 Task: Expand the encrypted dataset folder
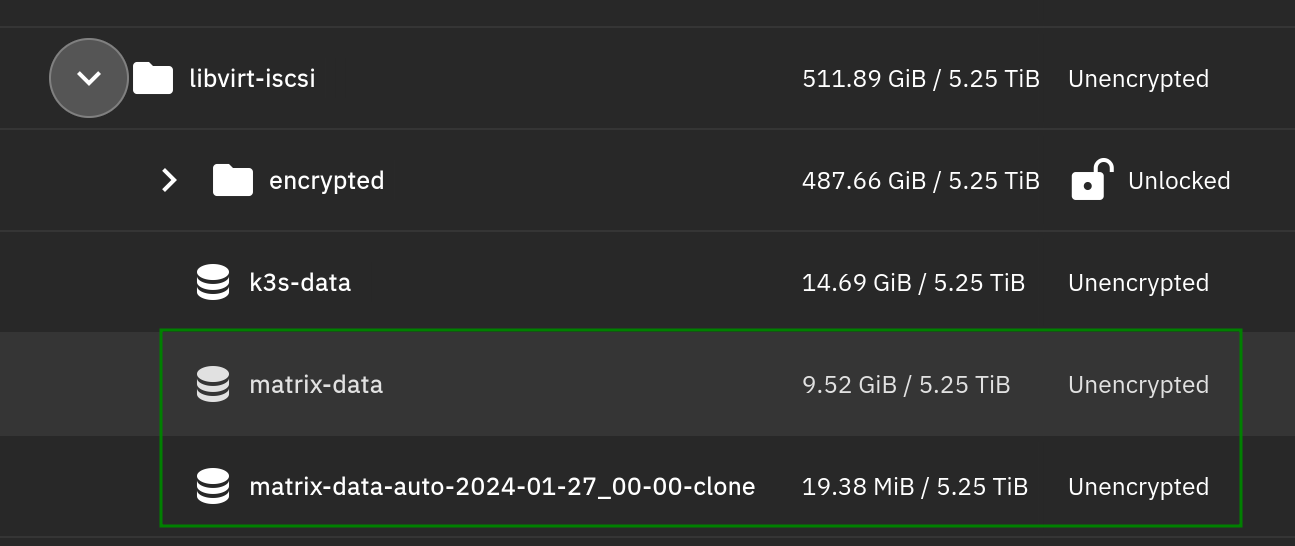click(x=170, y=181)
